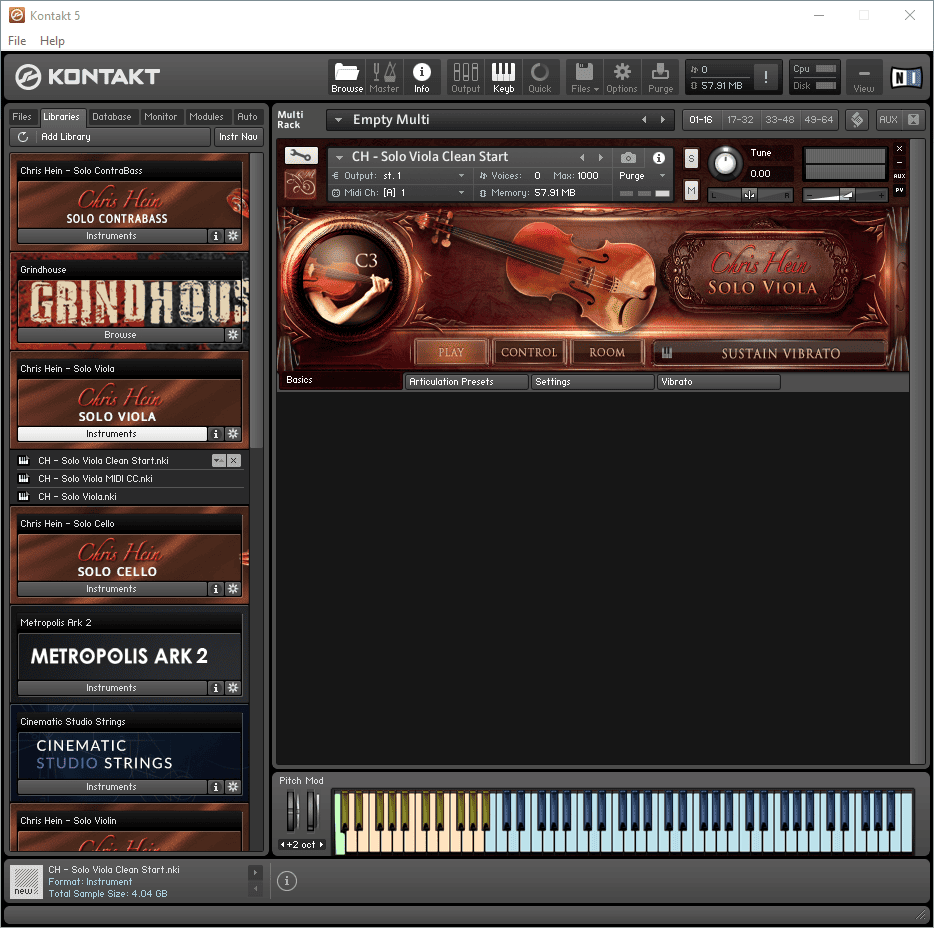This screenshot has width=934, height=928.
Task: Open the Help menu
Action: pyautogui.click(x=52, y=41)
